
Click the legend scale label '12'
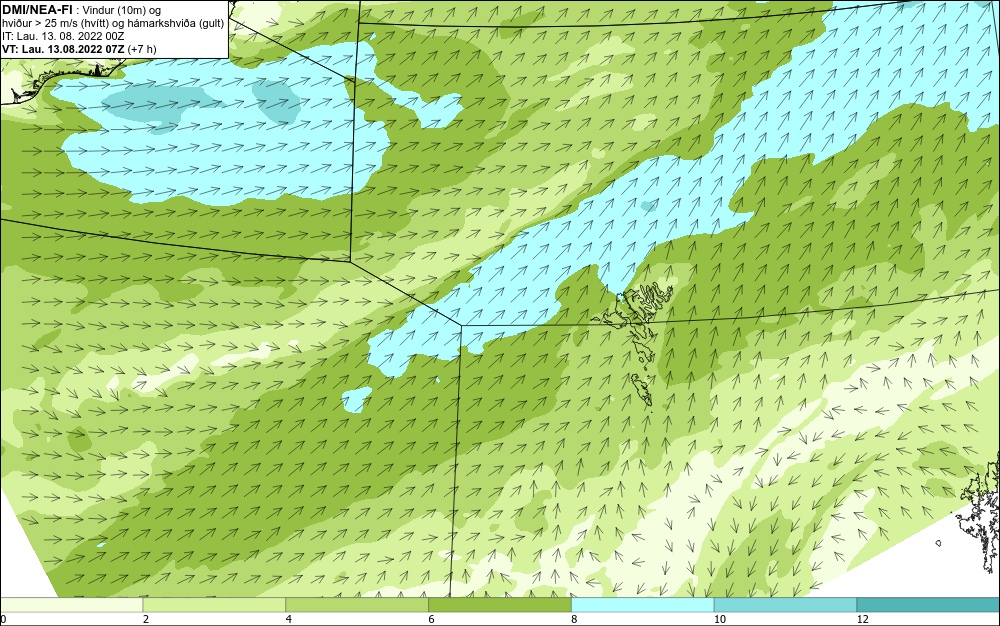click(x=863, y=619)
